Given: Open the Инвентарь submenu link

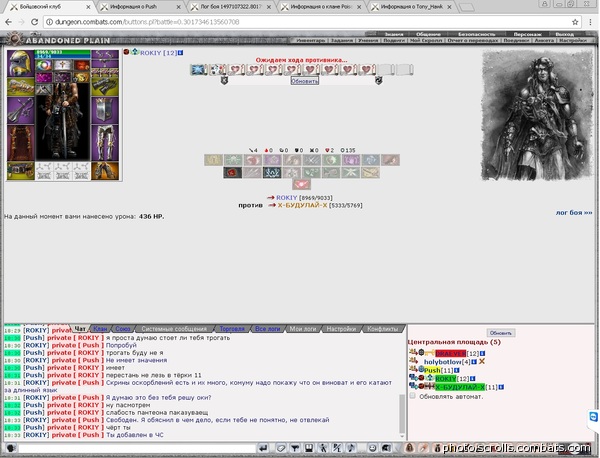Looking at the screenshot, I should 311,40.
